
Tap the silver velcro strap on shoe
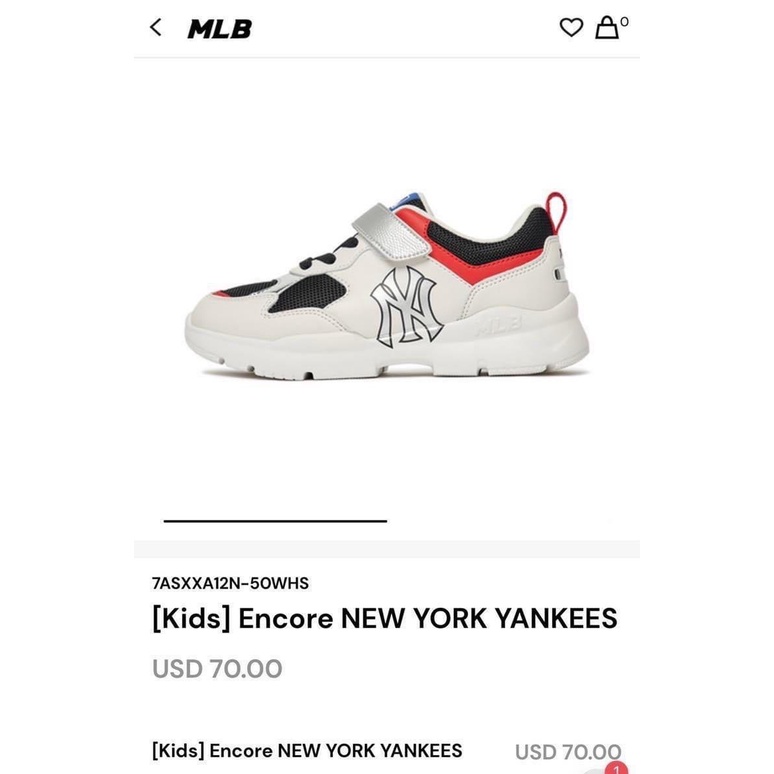[x=391, y=232]
